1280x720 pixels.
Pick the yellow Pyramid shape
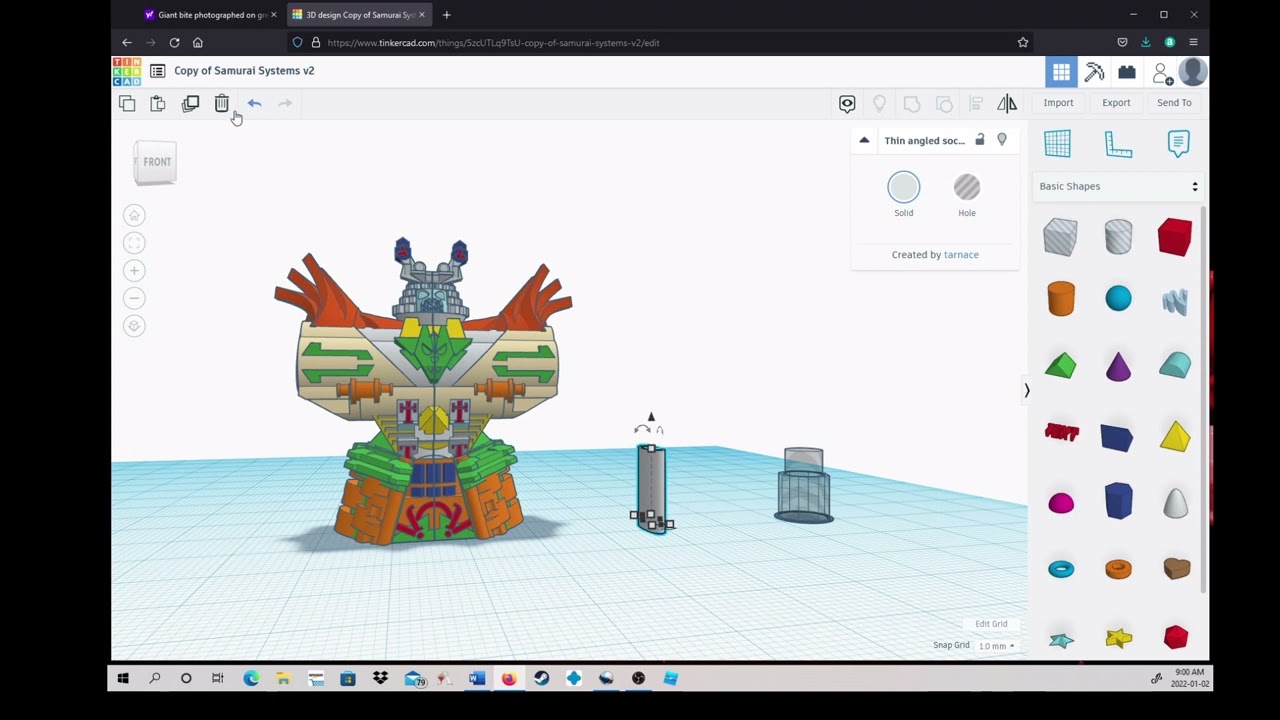tap(1175, 436)
